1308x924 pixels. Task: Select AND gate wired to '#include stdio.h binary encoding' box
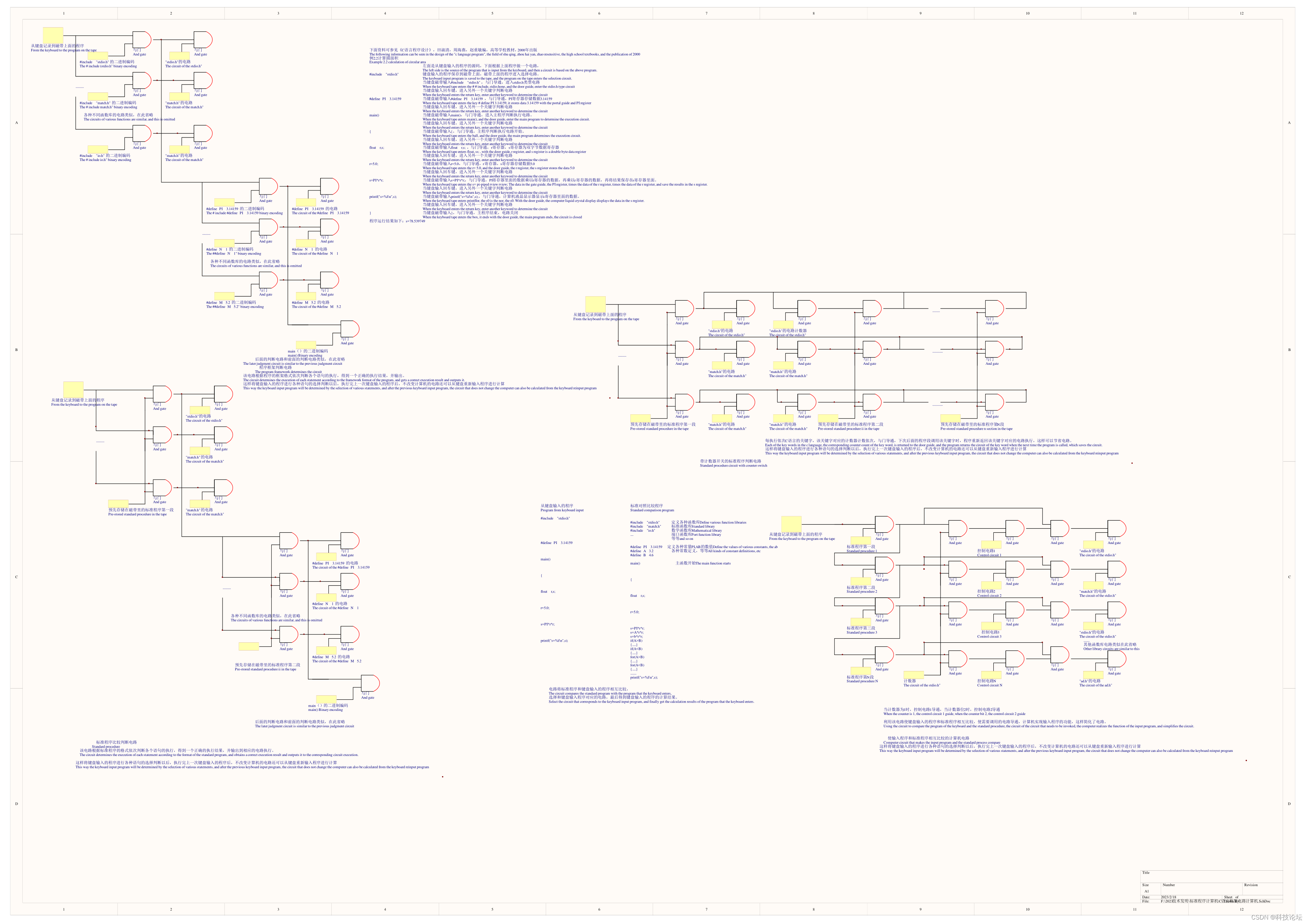pyautogui.click(x=142, y=40)
